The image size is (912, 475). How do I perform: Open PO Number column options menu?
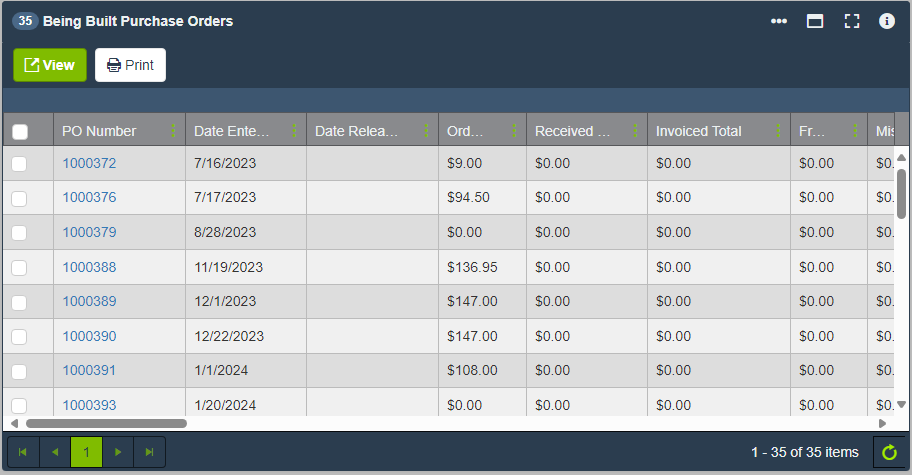173,131
